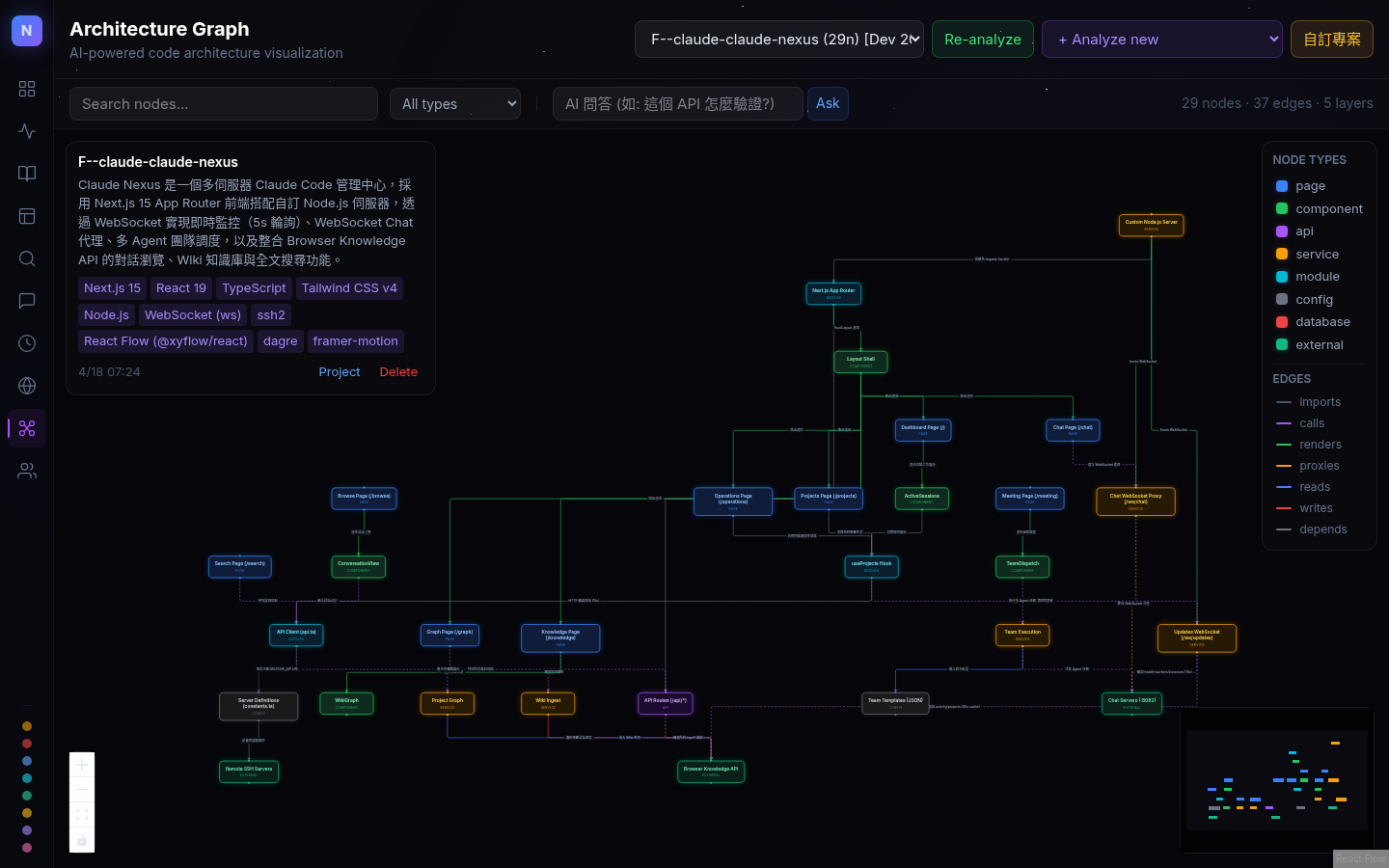Image resolution: width=1389 pixels, height=868 pixels.
Task: Select the ActiveSessions node
Action: click(x=922, y=499)
